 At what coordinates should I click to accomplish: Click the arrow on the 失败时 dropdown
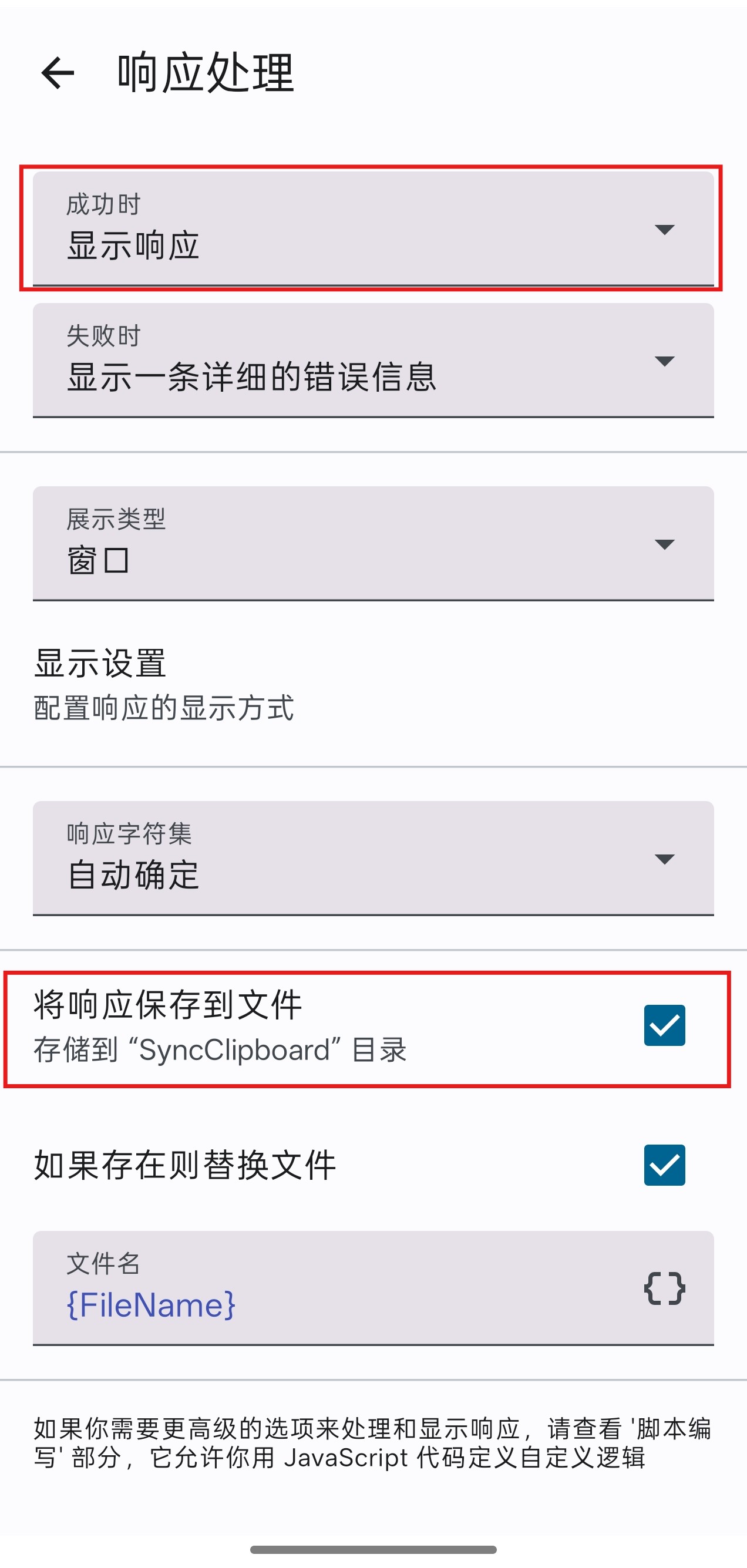[x=664, y=361]
